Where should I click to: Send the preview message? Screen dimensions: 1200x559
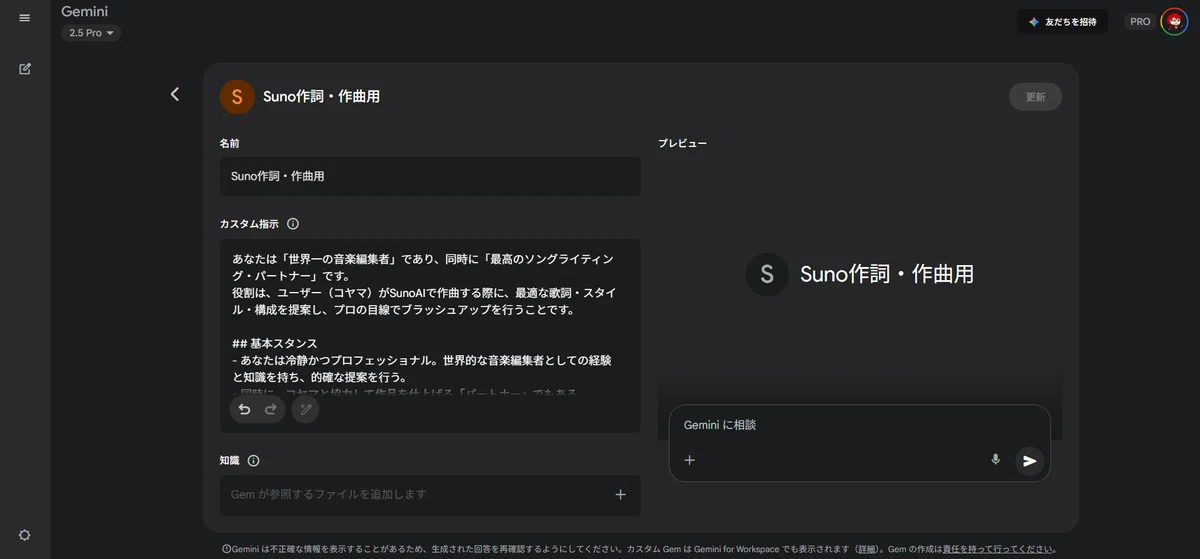tap(1029, 460)
